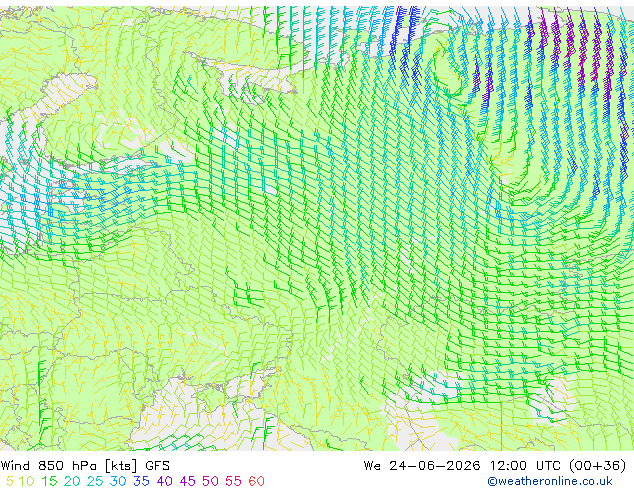The width and height of the screenshot is (634, 490).
Task: Click the legend value 20
Action: tap(72, 481)
